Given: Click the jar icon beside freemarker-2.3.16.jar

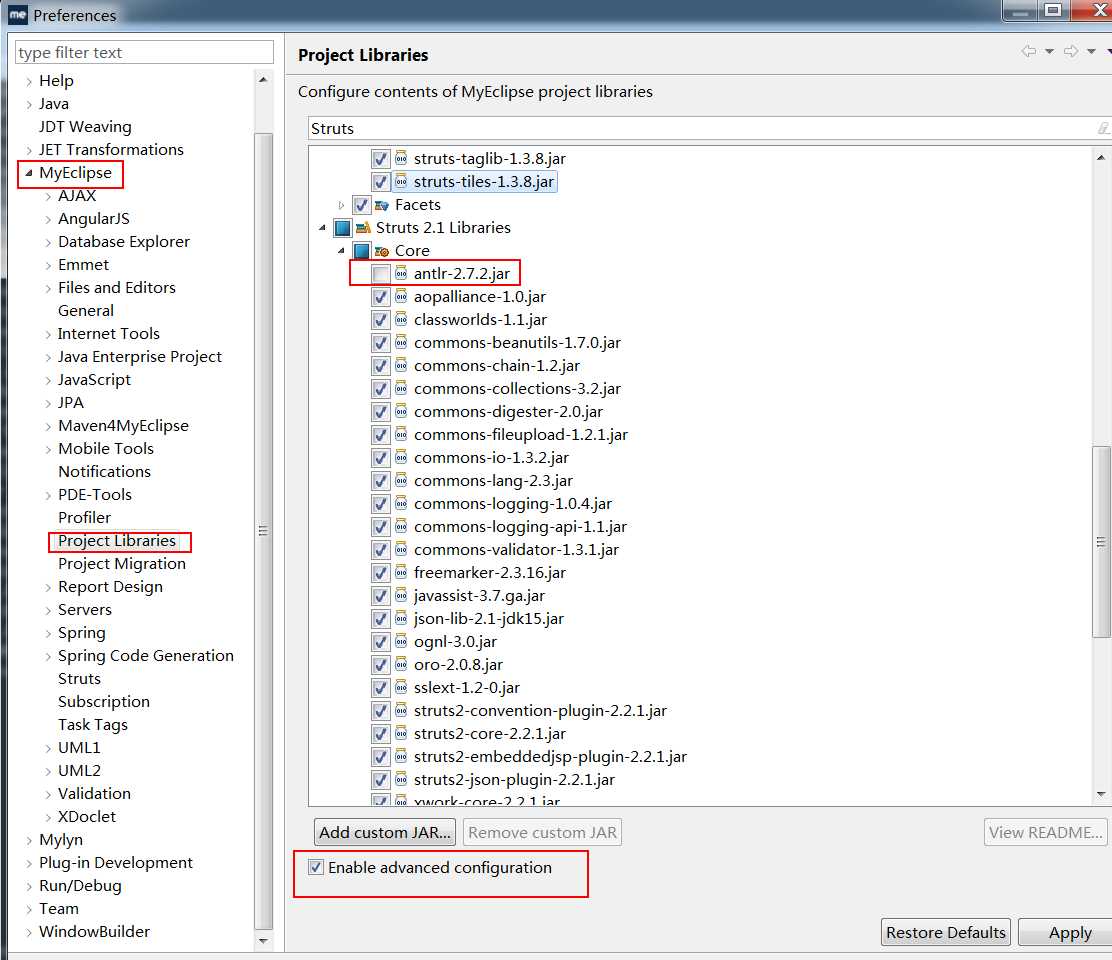Looking at the screenshot, I should pyautogui.click(x=401, y=572).
